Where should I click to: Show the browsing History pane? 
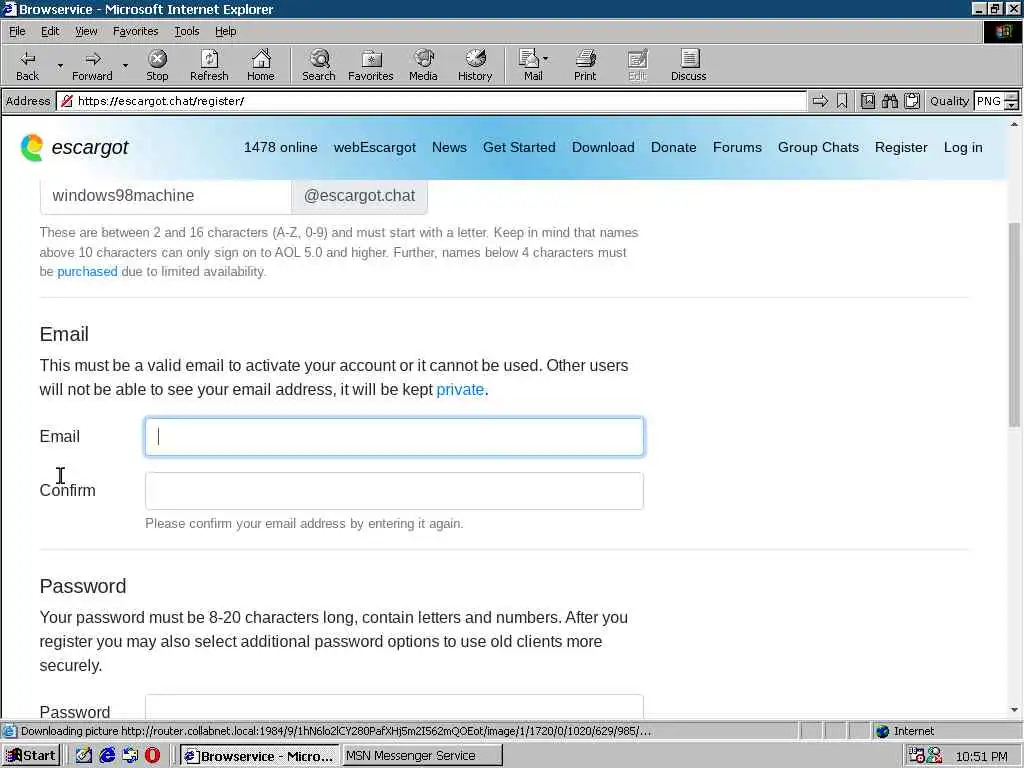(x=475, y=65)
